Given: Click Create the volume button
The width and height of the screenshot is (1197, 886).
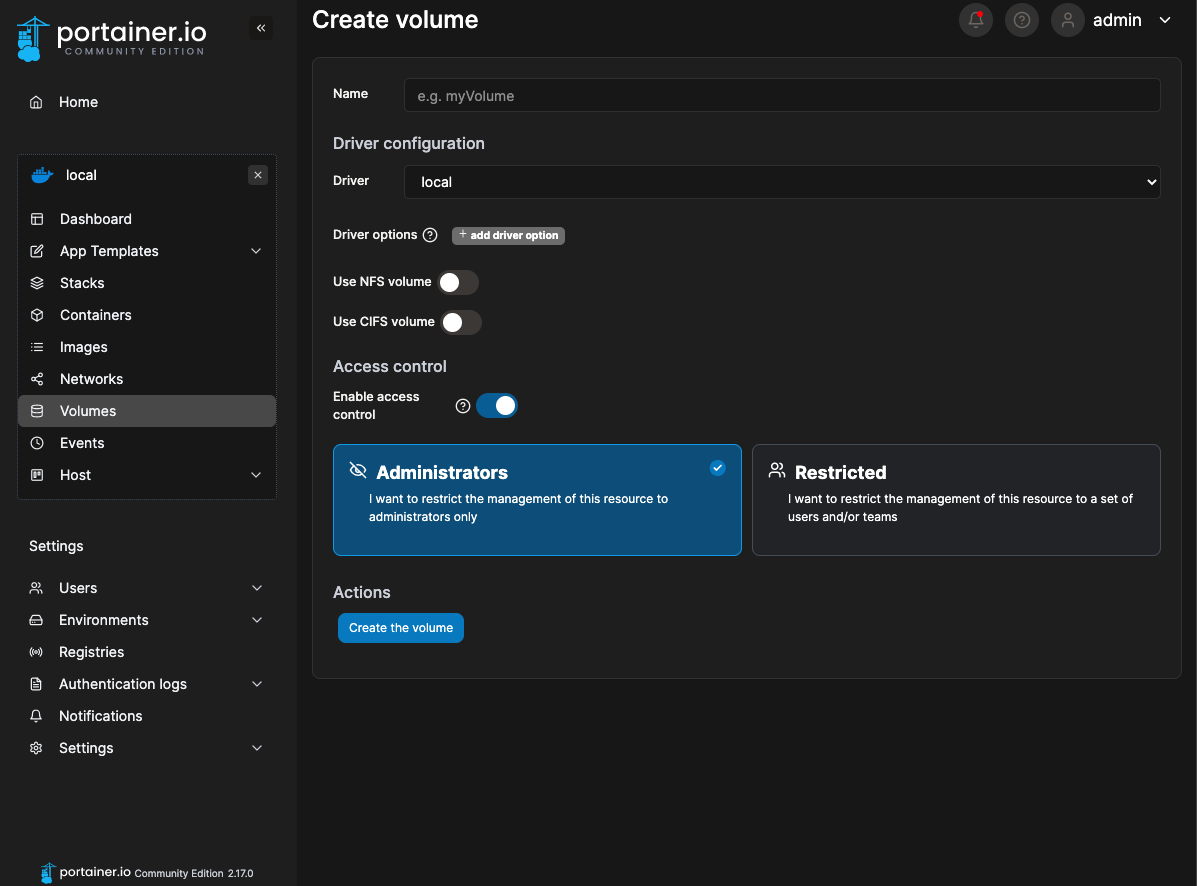Looking at the screenshot, I should pyautogui.click(x=401, y=628).
